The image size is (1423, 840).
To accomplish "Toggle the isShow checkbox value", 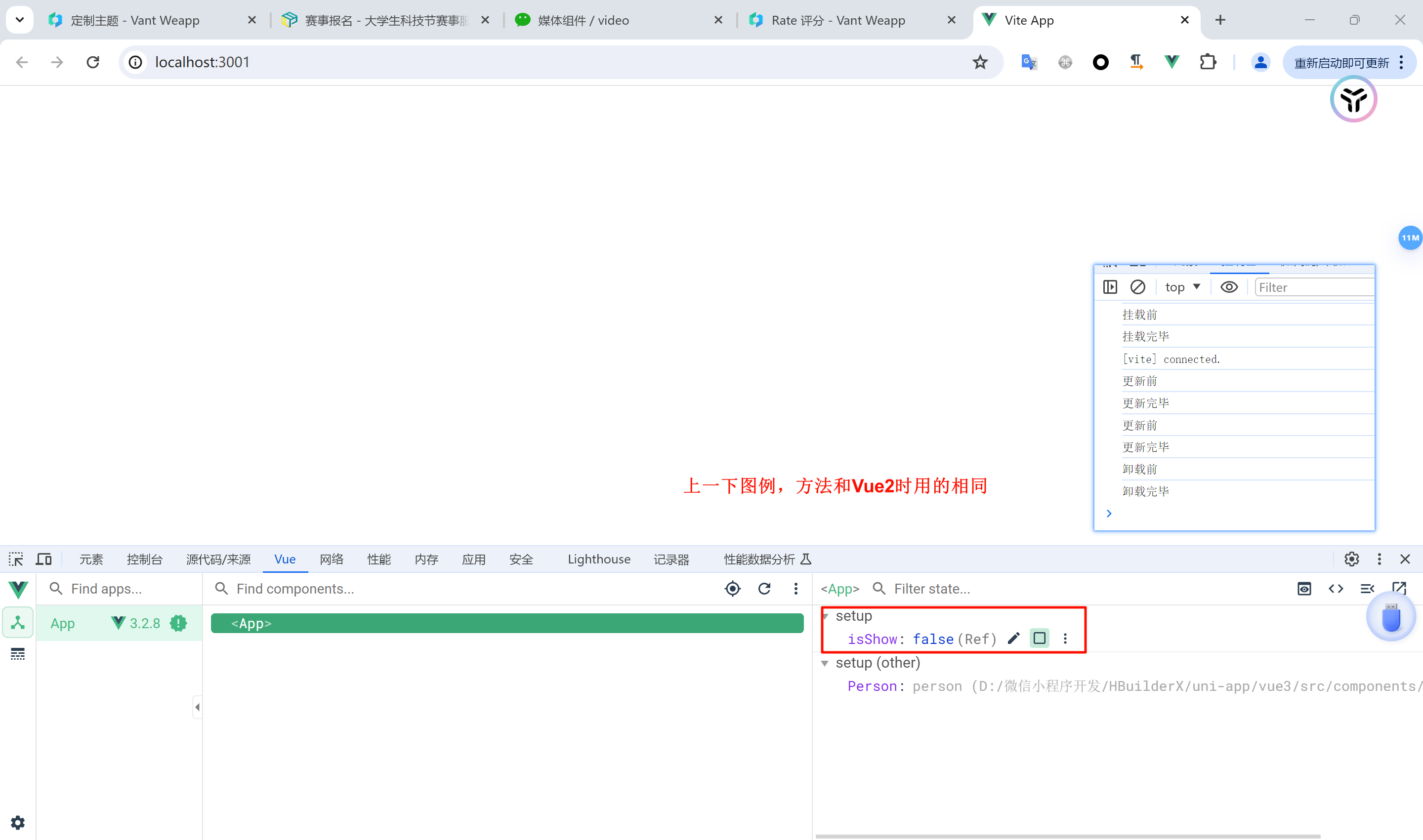I will tap(1039, 639).
